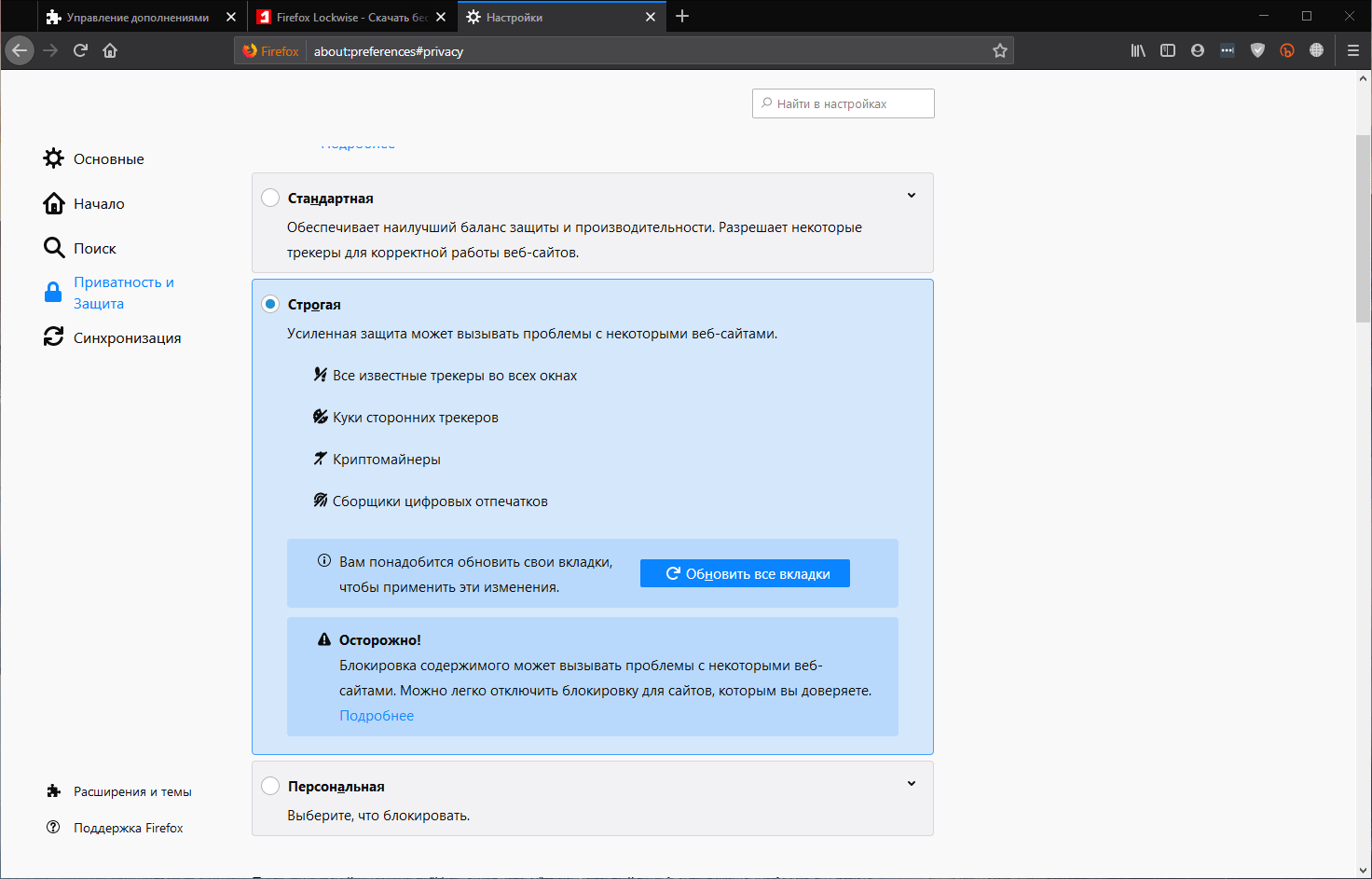Expand the Стандартная section chevron
1372x879 pixels.
click(x=911, y=196)
